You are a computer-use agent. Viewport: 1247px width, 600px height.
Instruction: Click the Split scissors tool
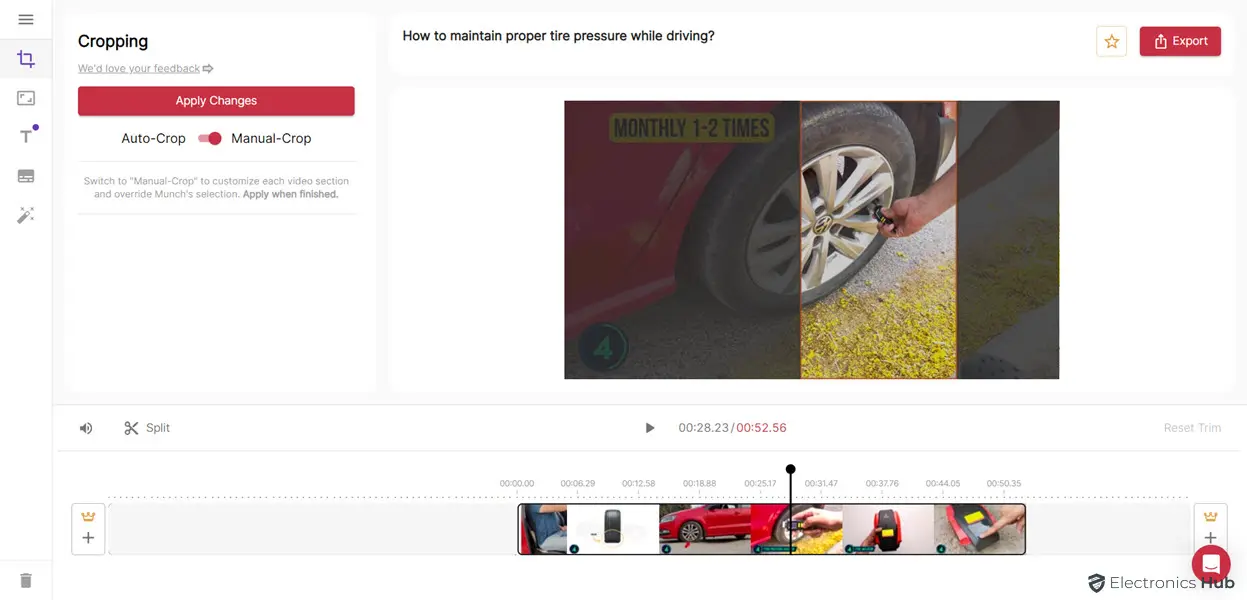tap(146, 428)
